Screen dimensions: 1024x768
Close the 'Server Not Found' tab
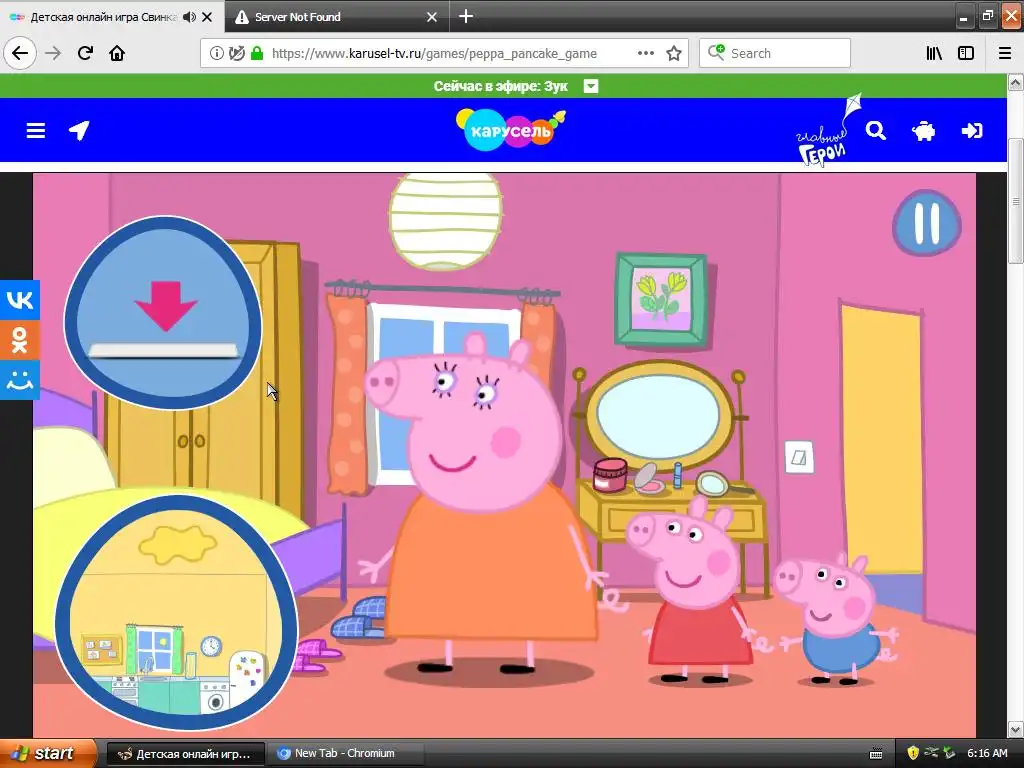tap(432, 17)
